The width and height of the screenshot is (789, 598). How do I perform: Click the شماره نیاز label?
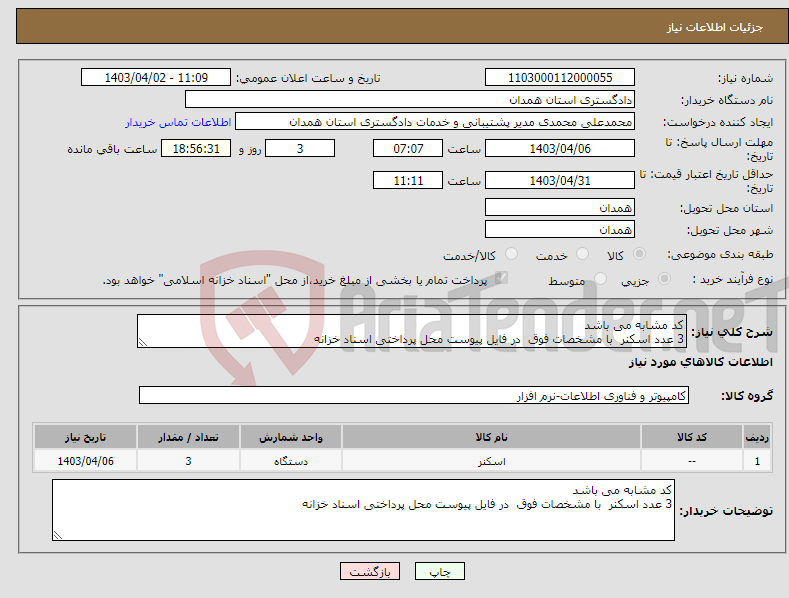pos(745,79)
